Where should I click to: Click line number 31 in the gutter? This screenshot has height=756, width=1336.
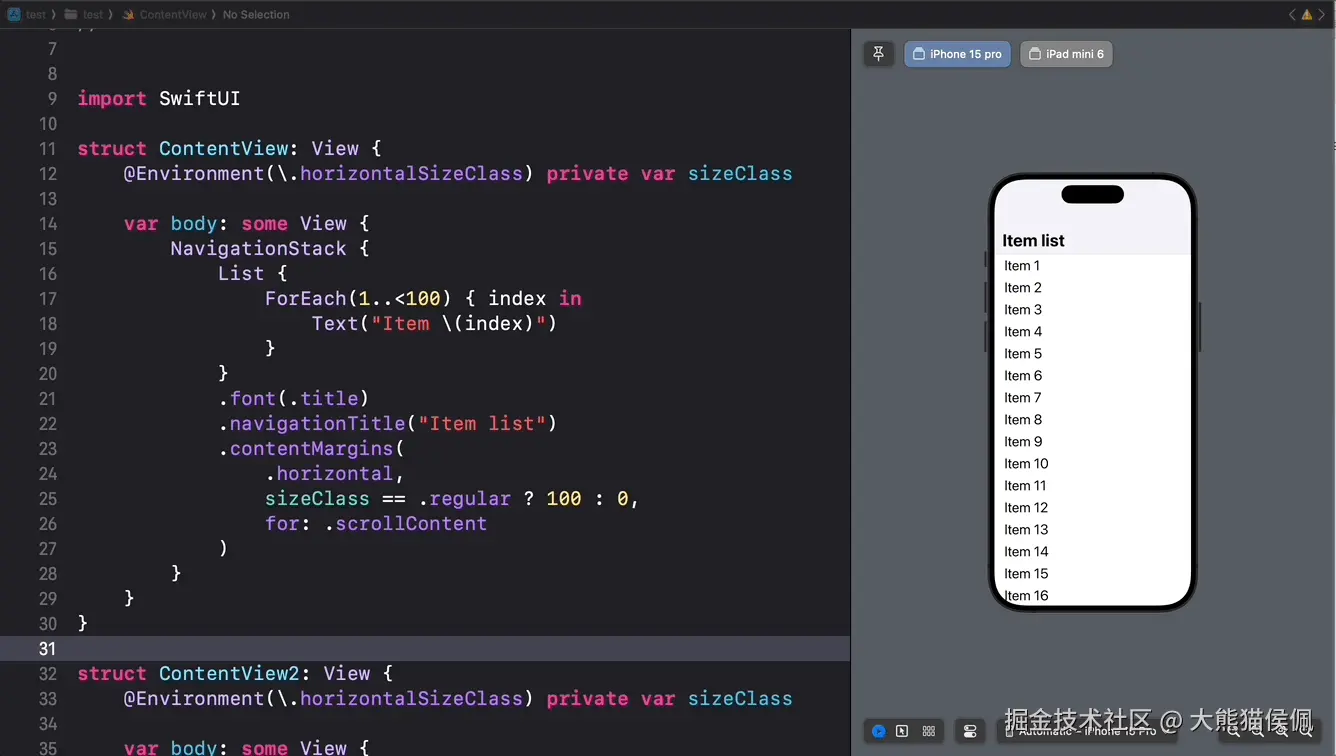pyautogui.click(x=47, y=648)
